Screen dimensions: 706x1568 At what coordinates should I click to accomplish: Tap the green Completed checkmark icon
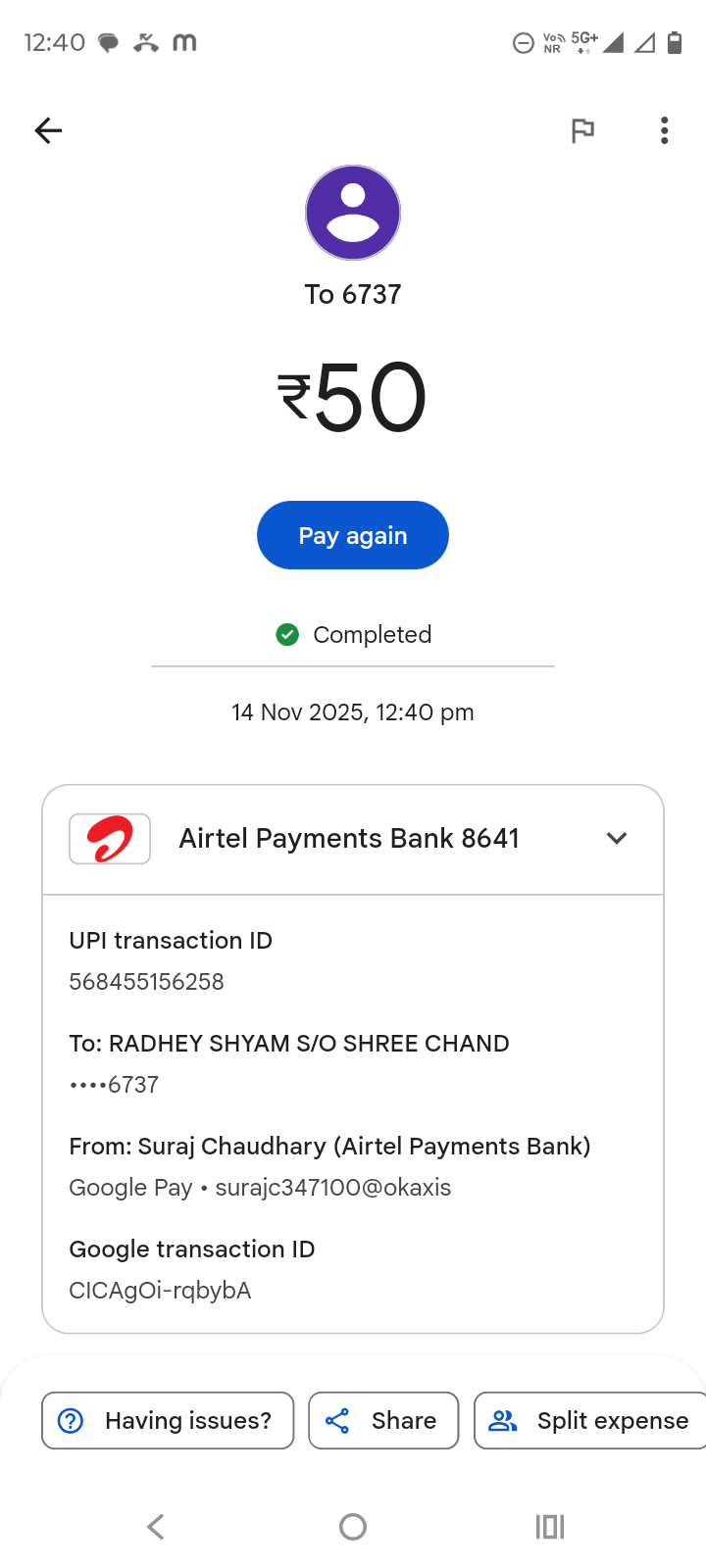287,635
